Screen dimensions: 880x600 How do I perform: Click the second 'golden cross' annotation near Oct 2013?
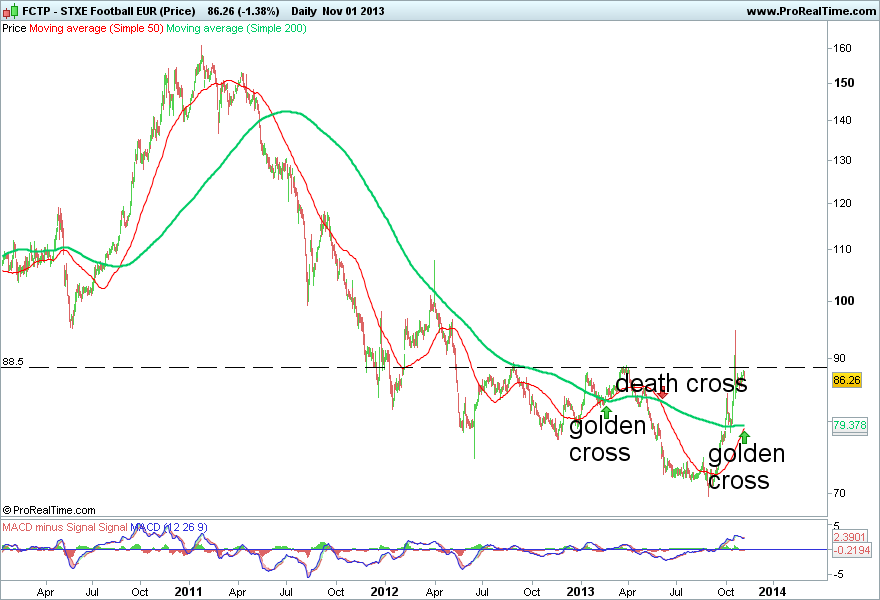[x=746, y=467]
